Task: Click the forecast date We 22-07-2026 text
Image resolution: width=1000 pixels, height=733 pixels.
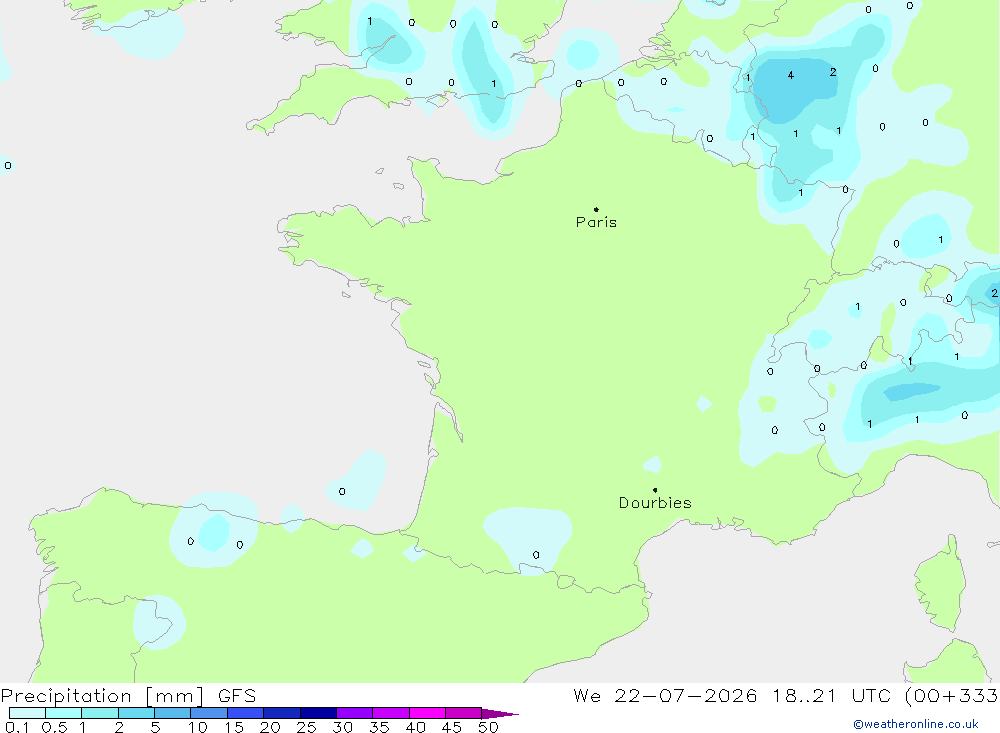Action: (665, 696)
